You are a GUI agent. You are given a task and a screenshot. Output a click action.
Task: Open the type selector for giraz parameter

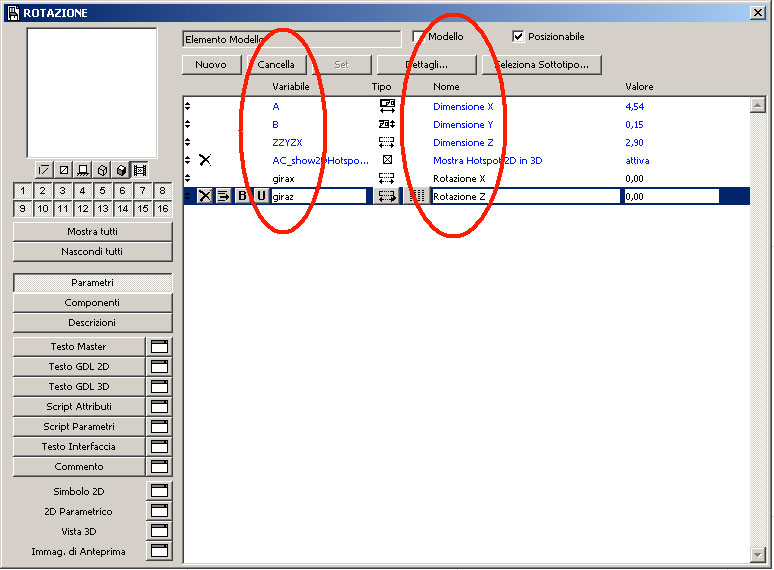tap(387, 197)
